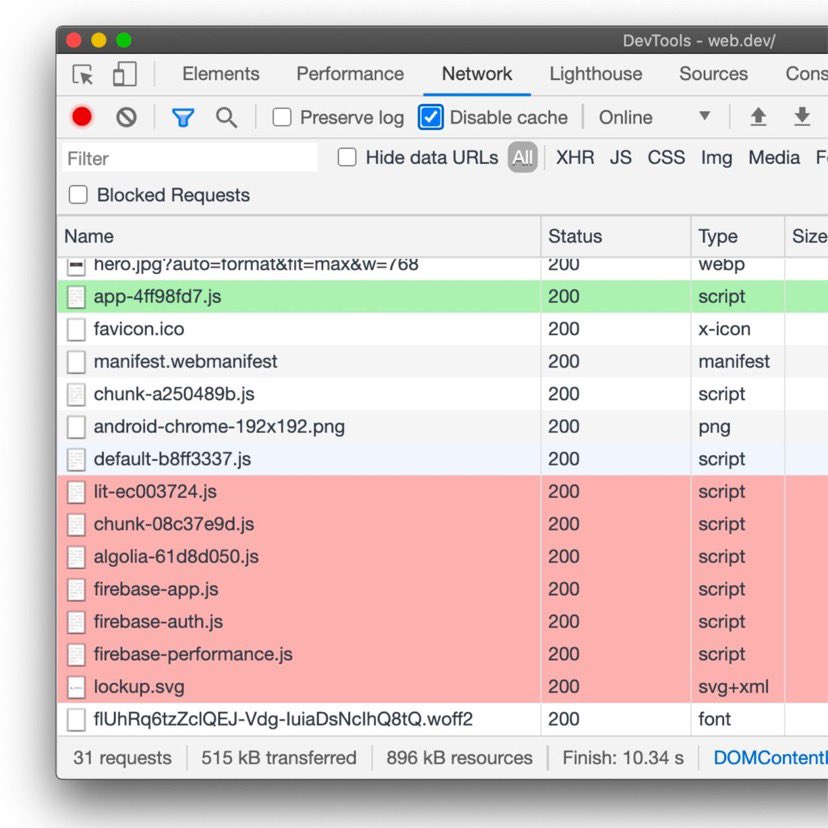828x828 pixels.
Task: Select the chunk-08c37e9d.js request
Action: 443,524
